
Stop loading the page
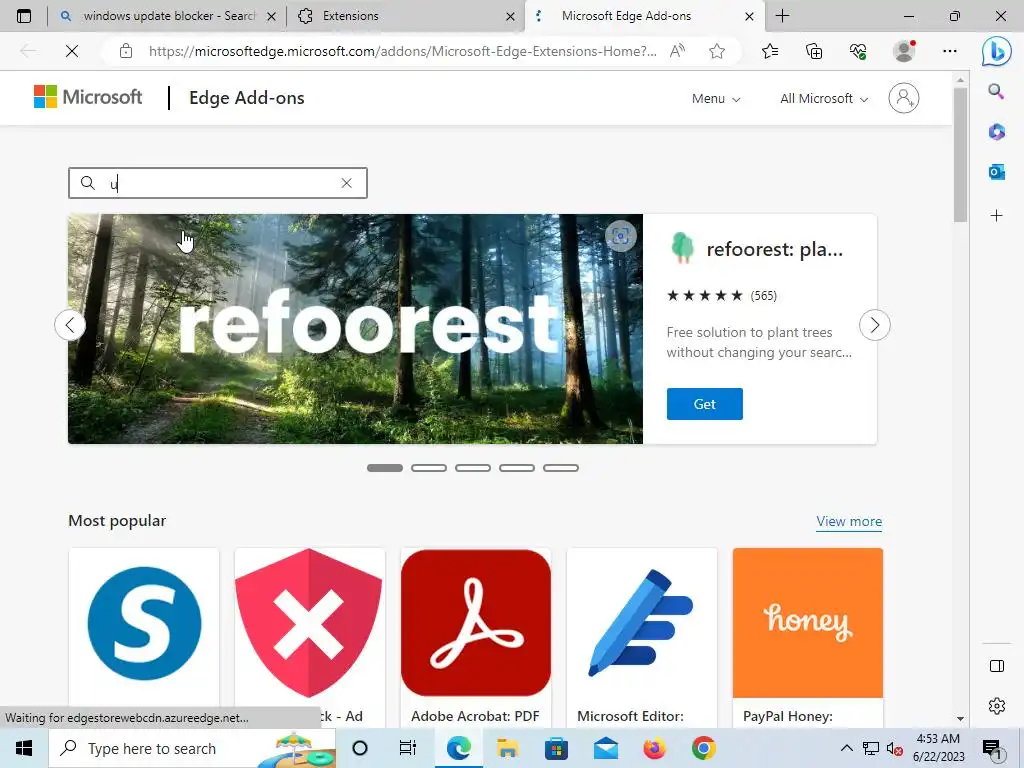point(72,51)
